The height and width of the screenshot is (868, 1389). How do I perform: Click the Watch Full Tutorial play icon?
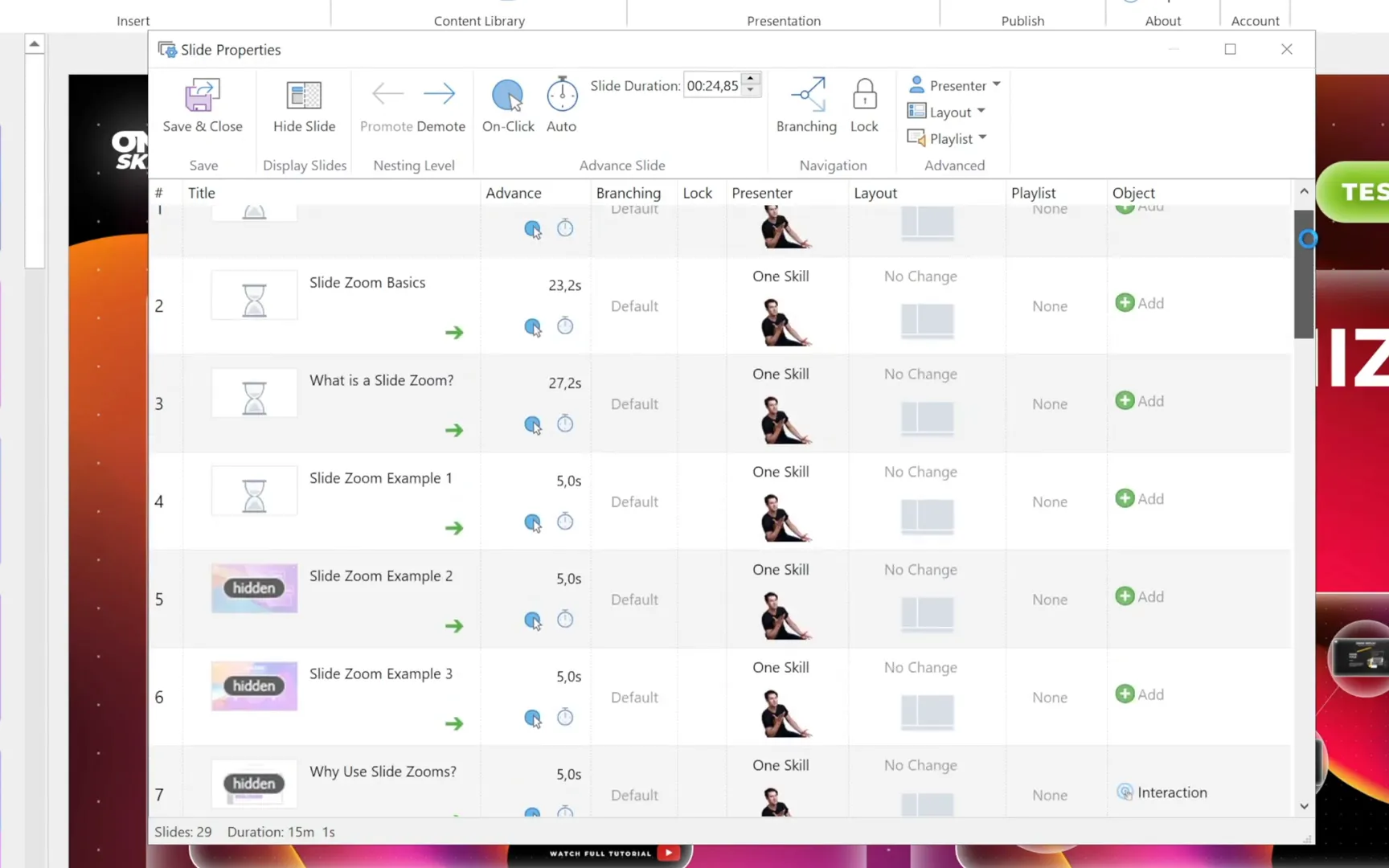[x=668, y=853]
